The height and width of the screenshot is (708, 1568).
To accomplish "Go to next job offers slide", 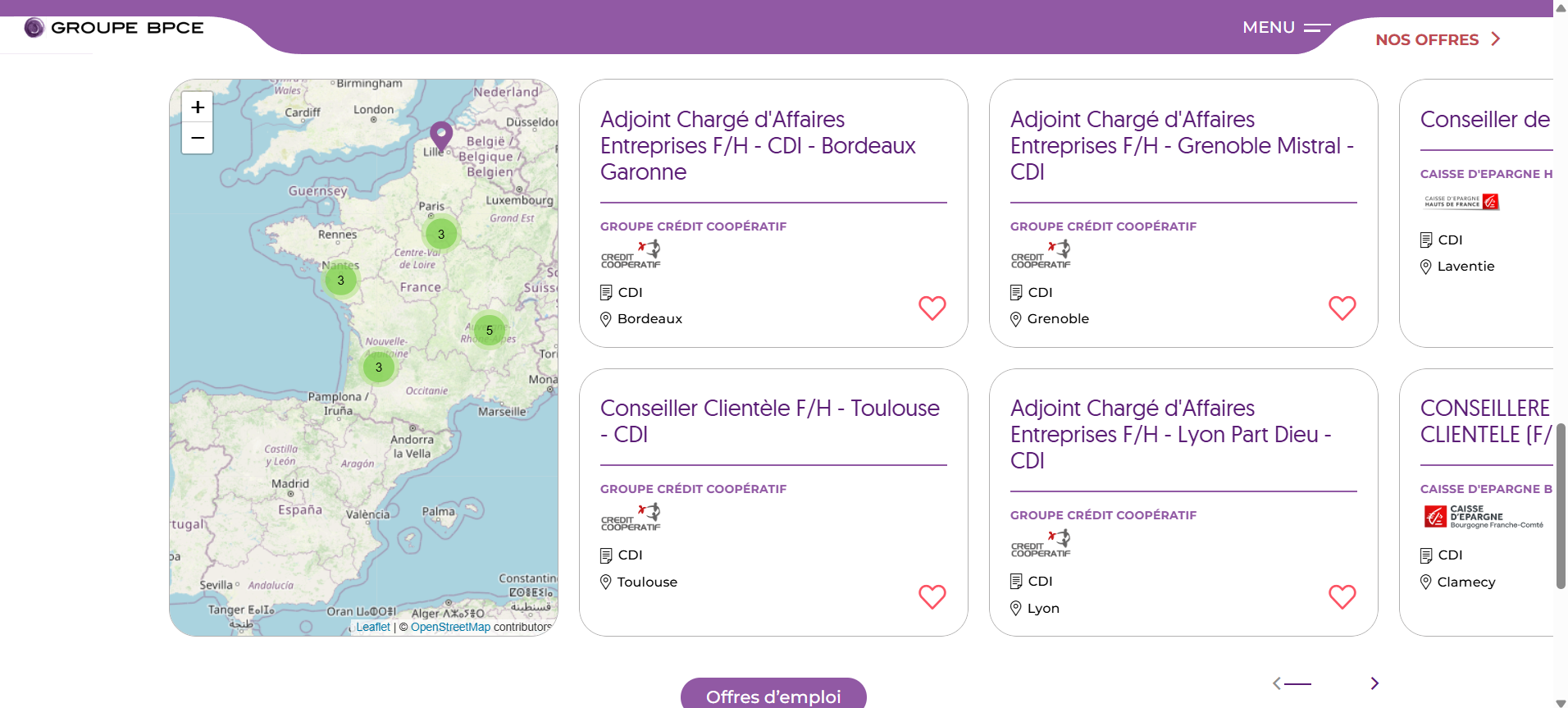I will coord(1375,683).
